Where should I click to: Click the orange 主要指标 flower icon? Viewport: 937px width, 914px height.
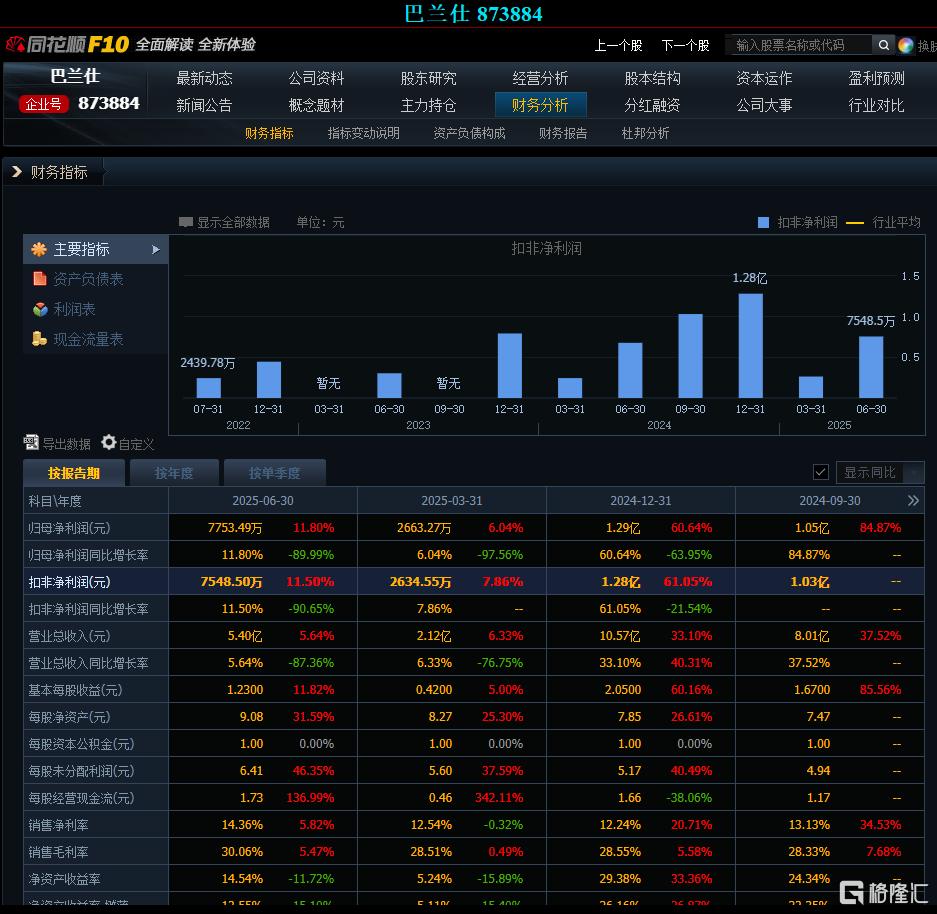[39, 249]
